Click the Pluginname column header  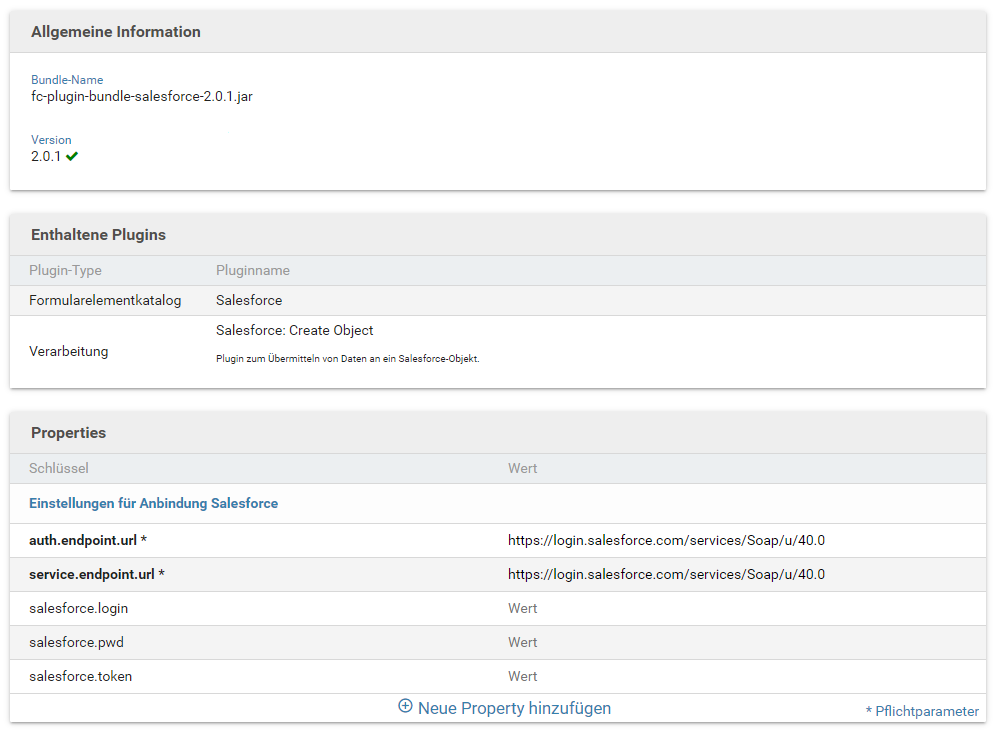pos(253,270)
